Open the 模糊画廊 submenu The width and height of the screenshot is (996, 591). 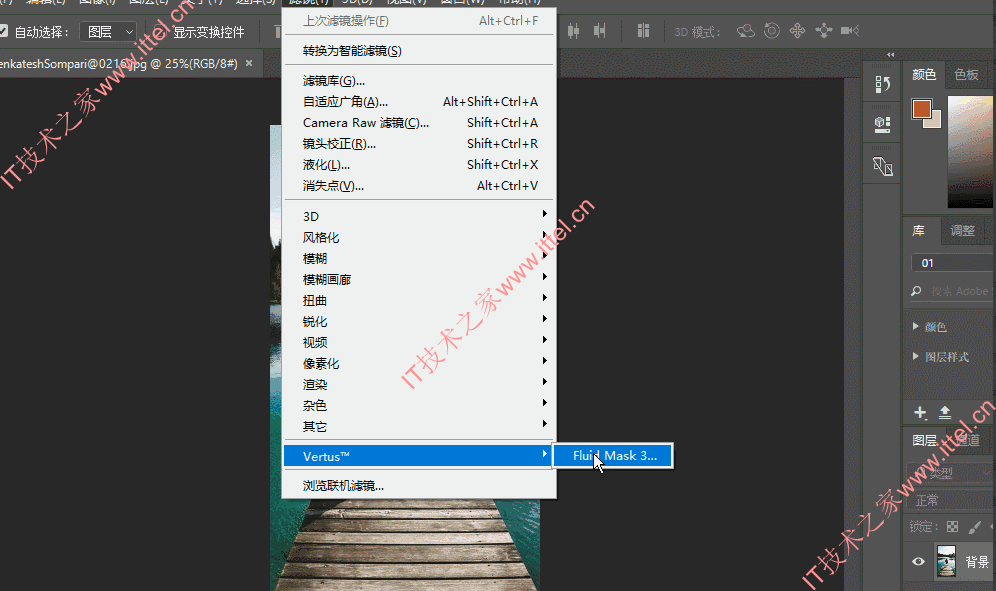click(x=419, y=279)
